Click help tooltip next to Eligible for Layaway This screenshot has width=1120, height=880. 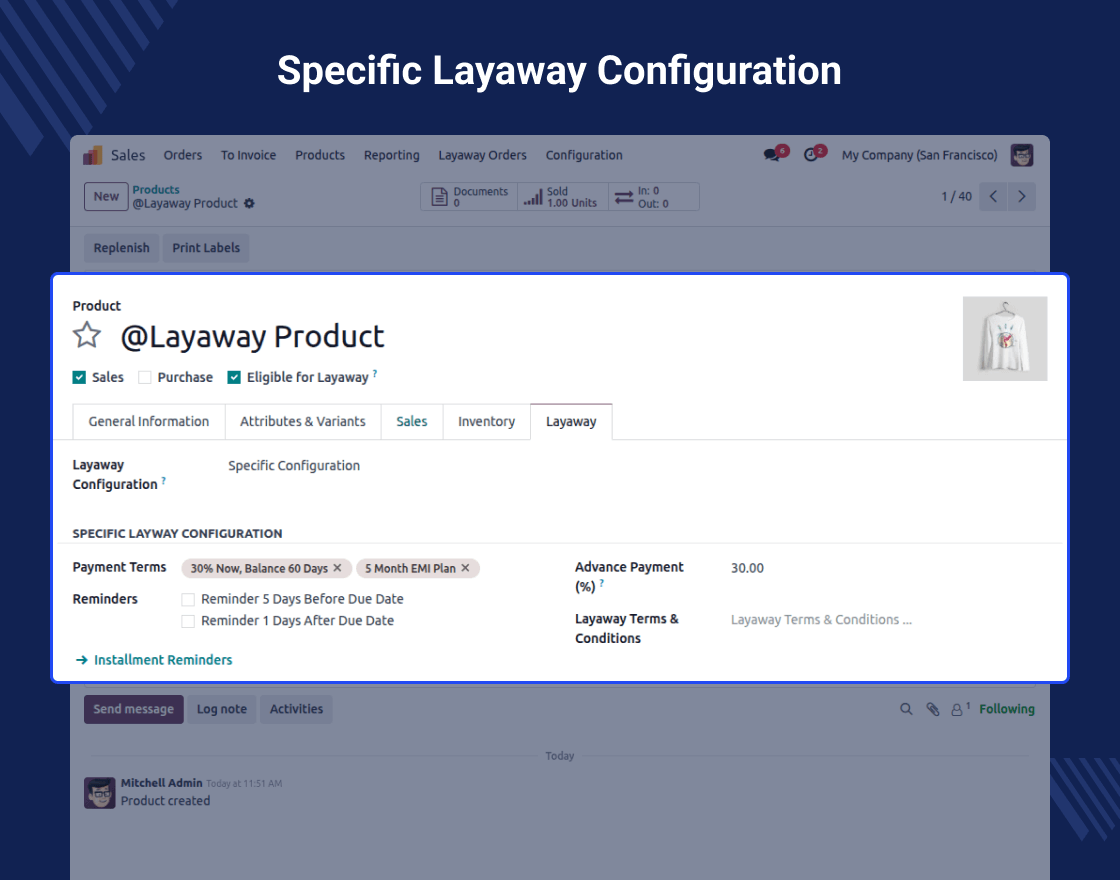click(x=375, y=373)
